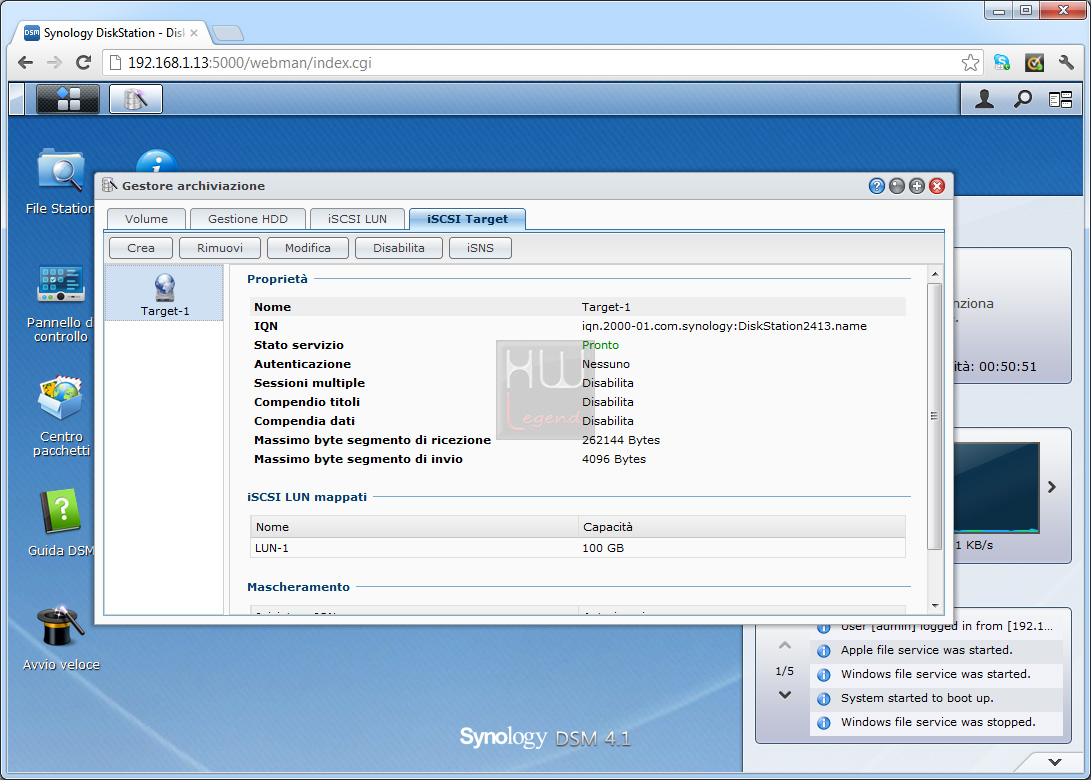The height and width of the screenshot is (780, 1091).
Task: Go to next log page in widget
Action: (785, 694)
